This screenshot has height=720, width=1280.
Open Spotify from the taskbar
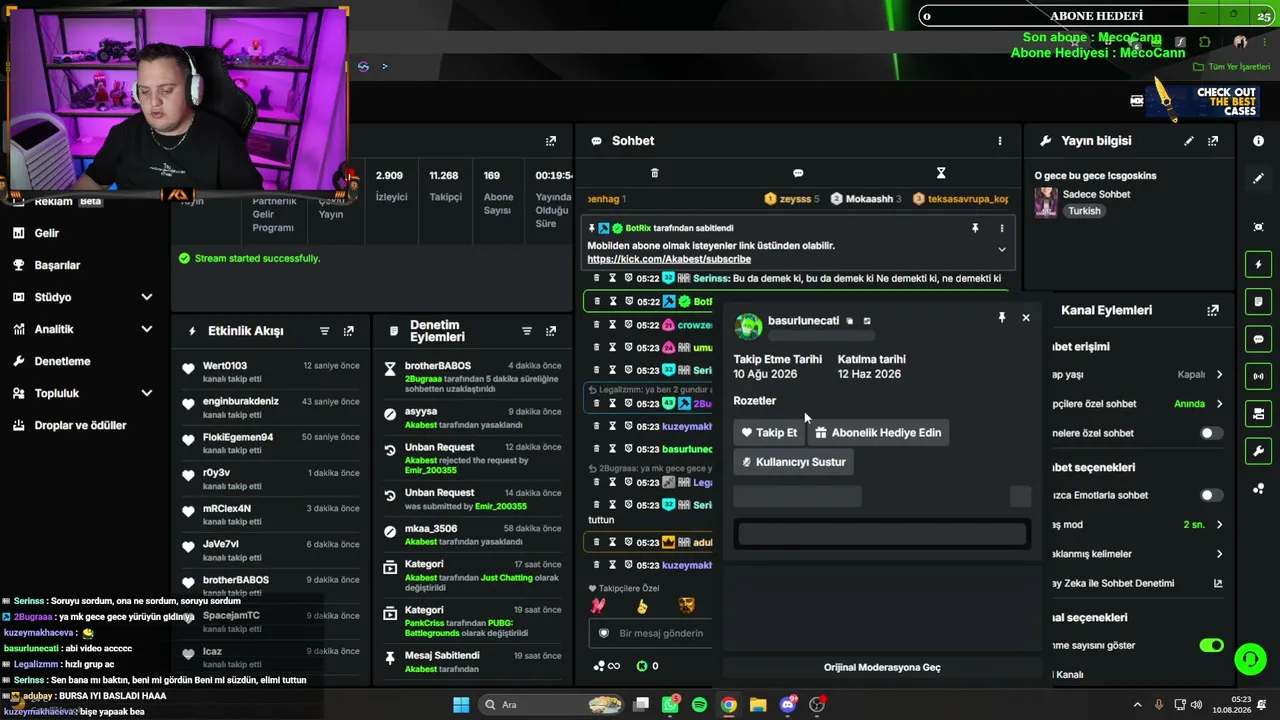tap(699, 705)
